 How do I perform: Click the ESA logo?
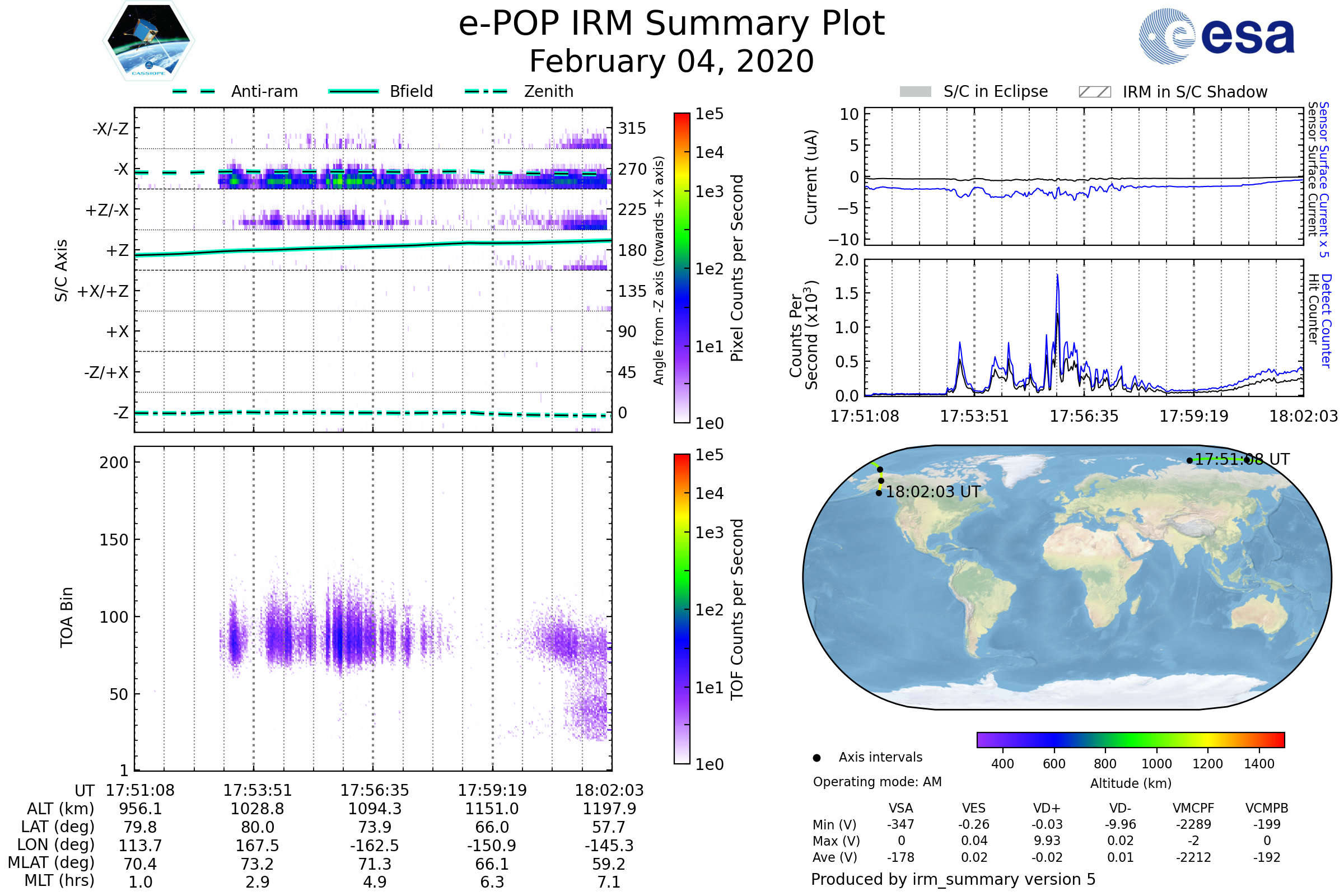pos(1216,36)
